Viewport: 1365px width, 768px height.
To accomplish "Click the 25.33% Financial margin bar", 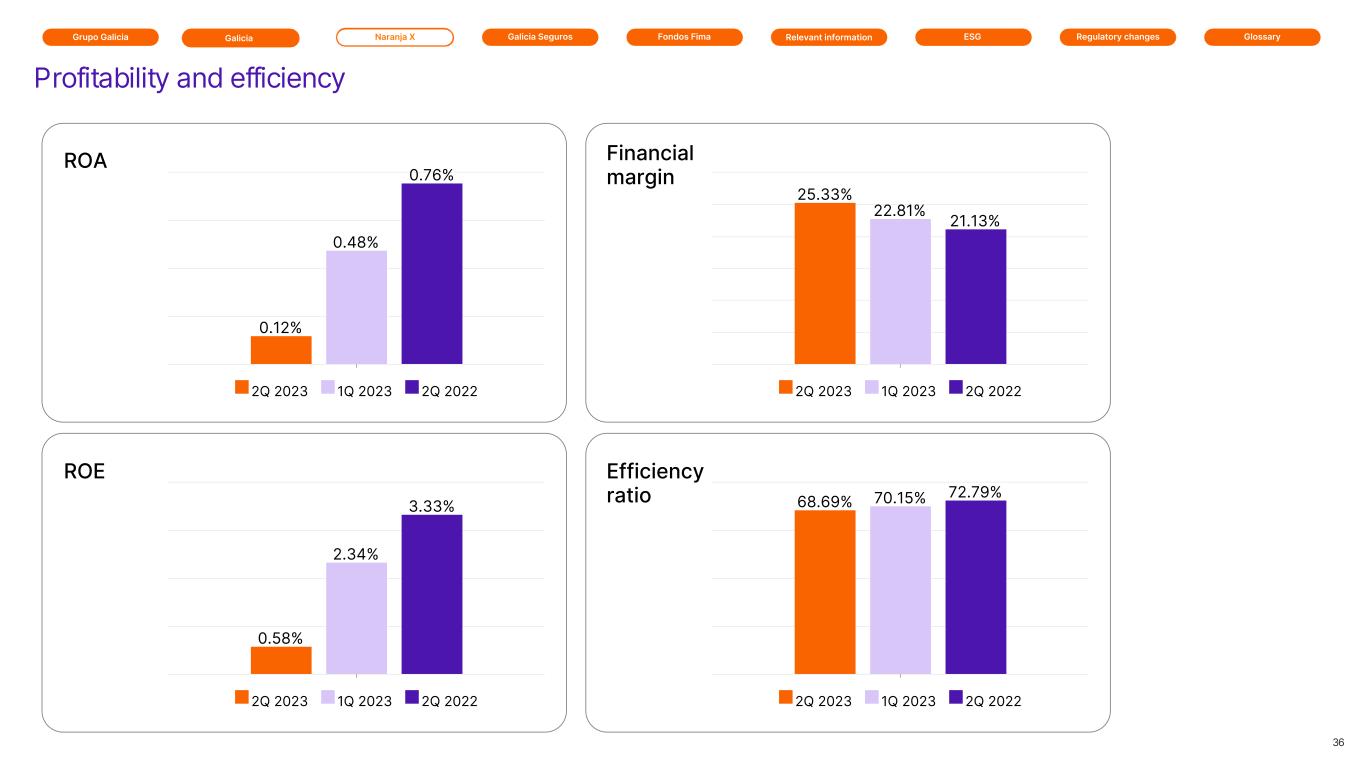I will click(825, 283).
